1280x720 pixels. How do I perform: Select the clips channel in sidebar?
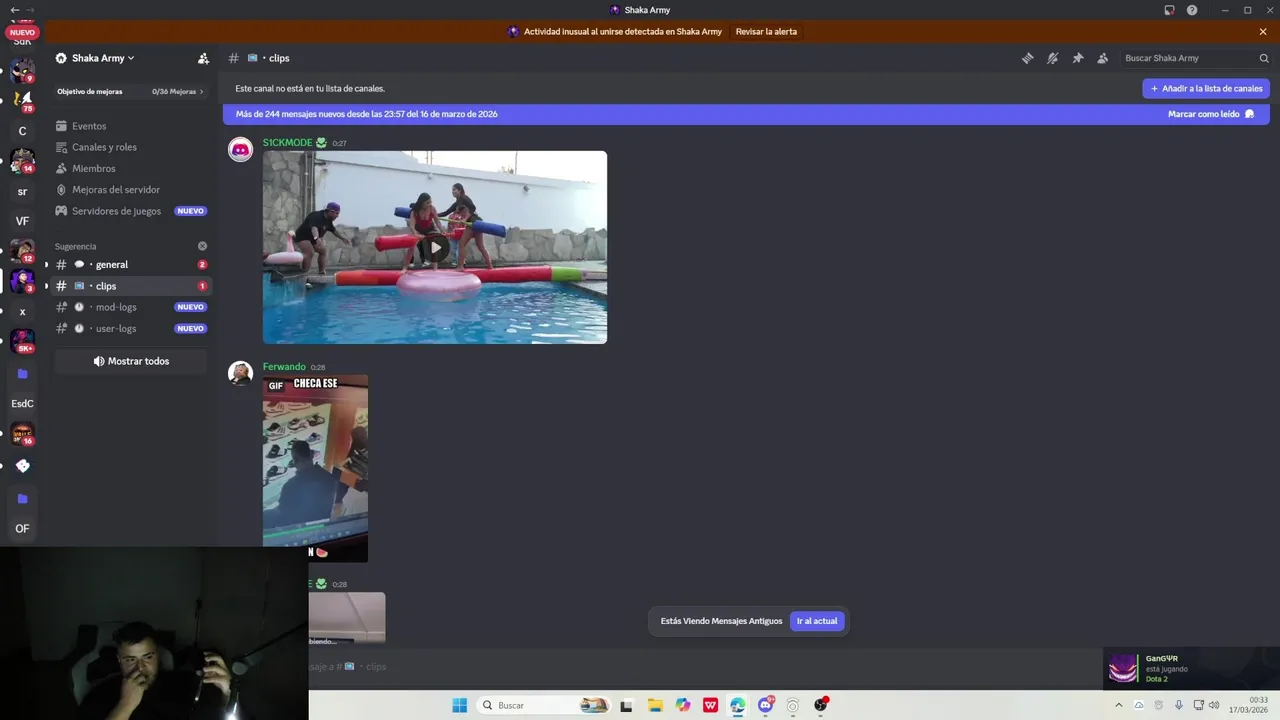(x=131, y=286)
